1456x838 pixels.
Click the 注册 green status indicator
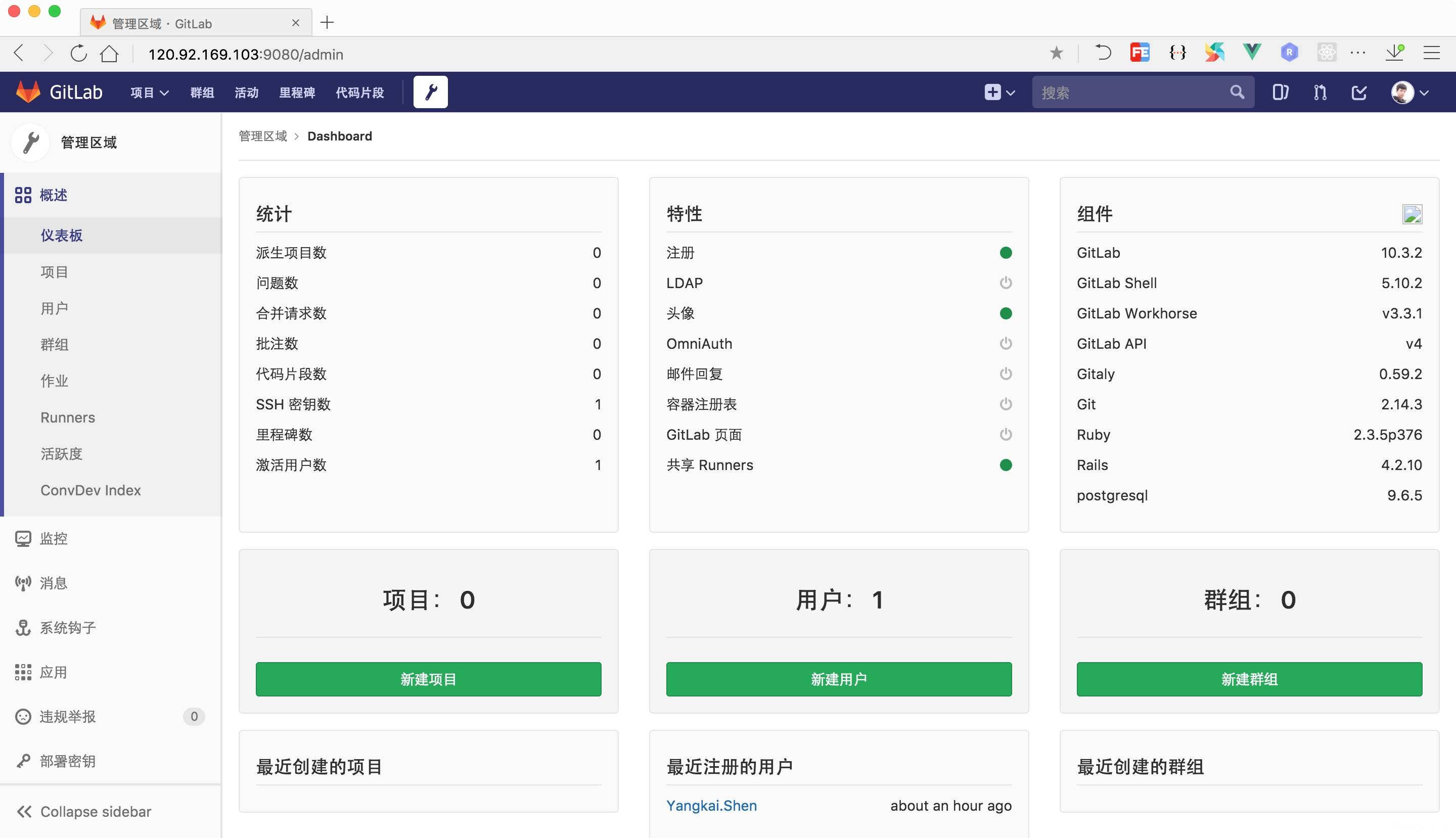pos(1005,253)
